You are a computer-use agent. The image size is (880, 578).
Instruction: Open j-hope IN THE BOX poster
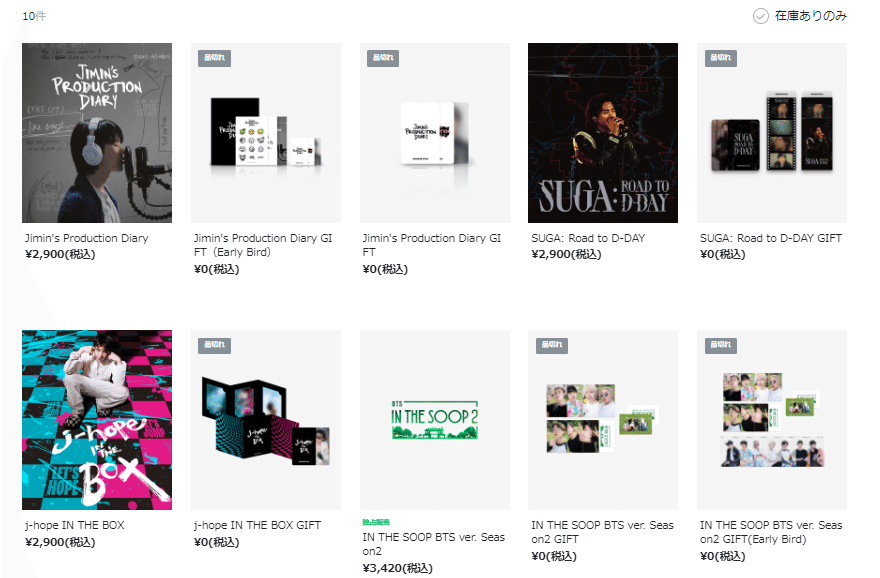(x=97, y=420)
